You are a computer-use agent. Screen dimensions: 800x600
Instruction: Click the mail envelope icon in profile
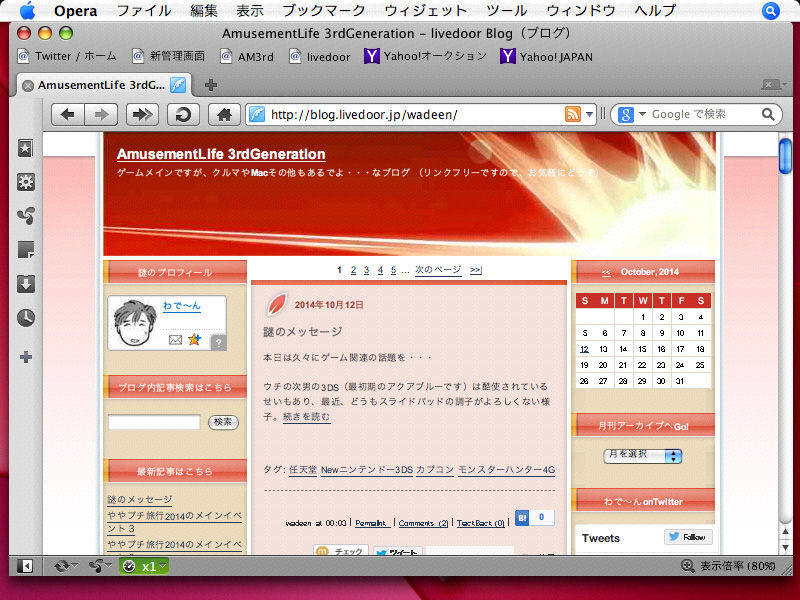[x=175, y=340]
